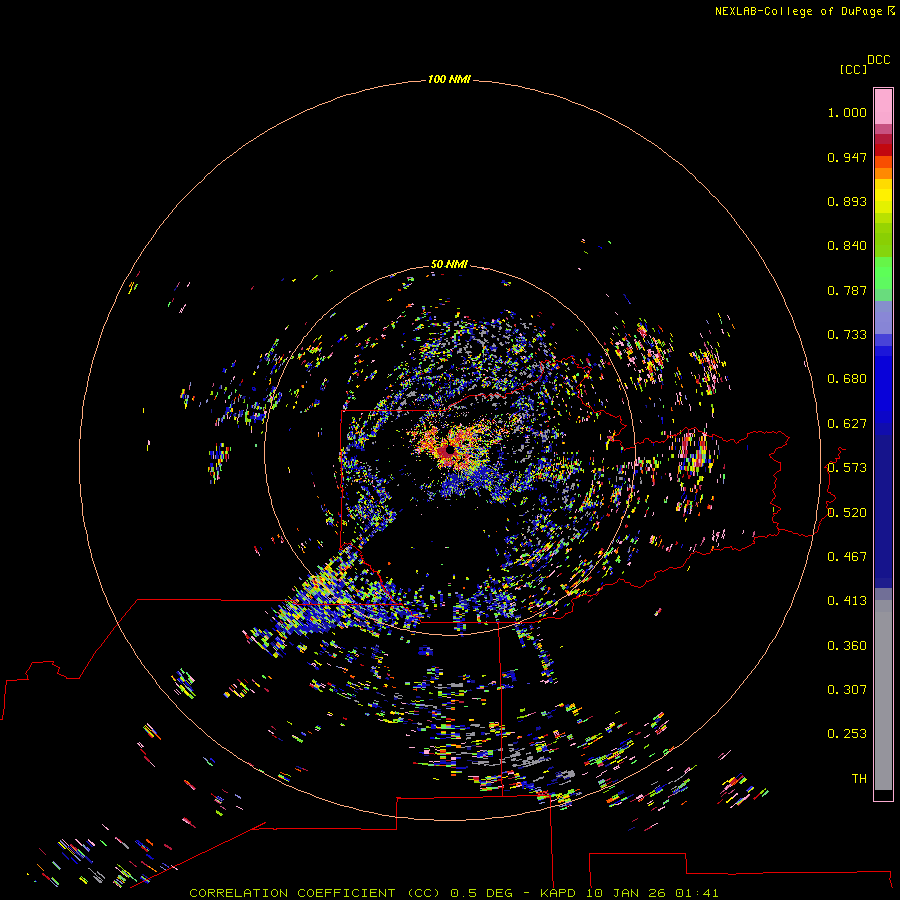This screenshot has width=900, height=900.
Task: Click the 0.307 scale value
Action: click(847, 690)
